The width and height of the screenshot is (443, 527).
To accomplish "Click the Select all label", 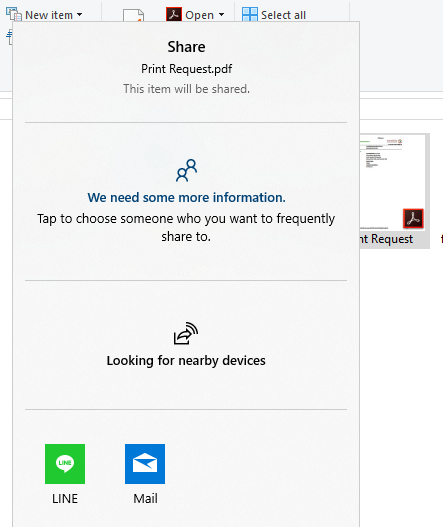I will pyautogui.click(x=283, y=15).
